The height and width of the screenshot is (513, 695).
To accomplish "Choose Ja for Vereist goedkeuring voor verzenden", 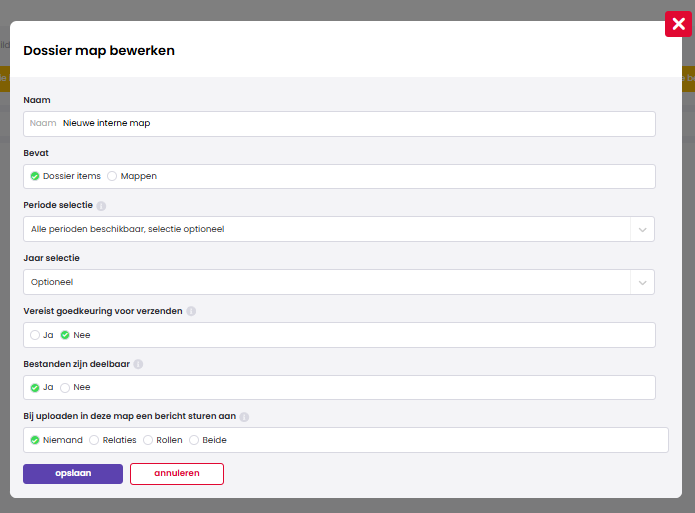I will click(x=35, y=335).
